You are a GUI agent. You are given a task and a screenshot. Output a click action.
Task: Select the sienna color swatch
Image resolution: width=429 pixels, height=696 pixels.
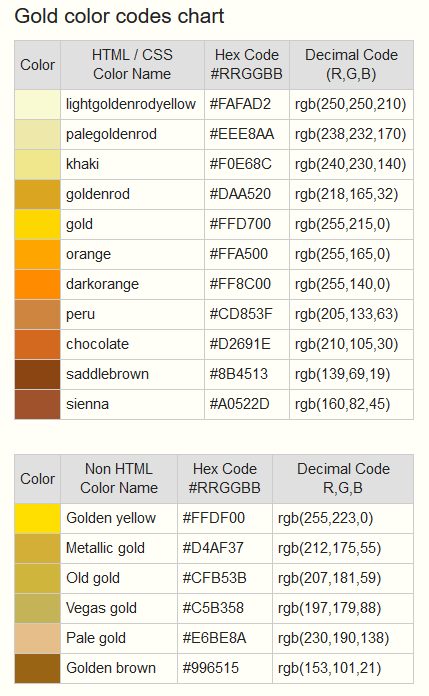coord(38,404)
